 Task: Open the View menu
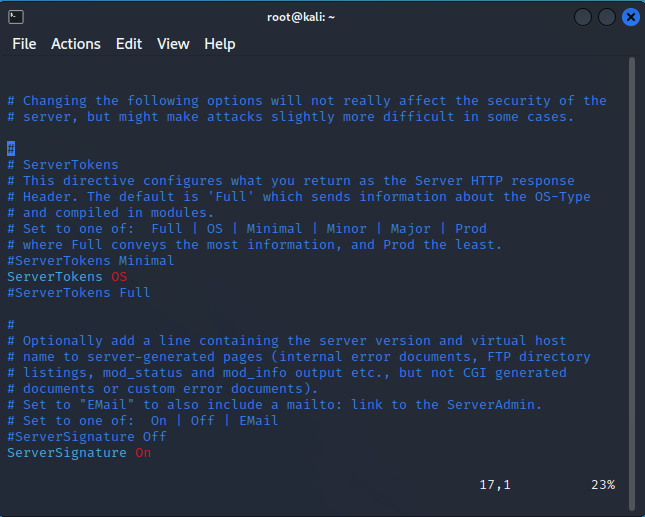tap(173, 44)
